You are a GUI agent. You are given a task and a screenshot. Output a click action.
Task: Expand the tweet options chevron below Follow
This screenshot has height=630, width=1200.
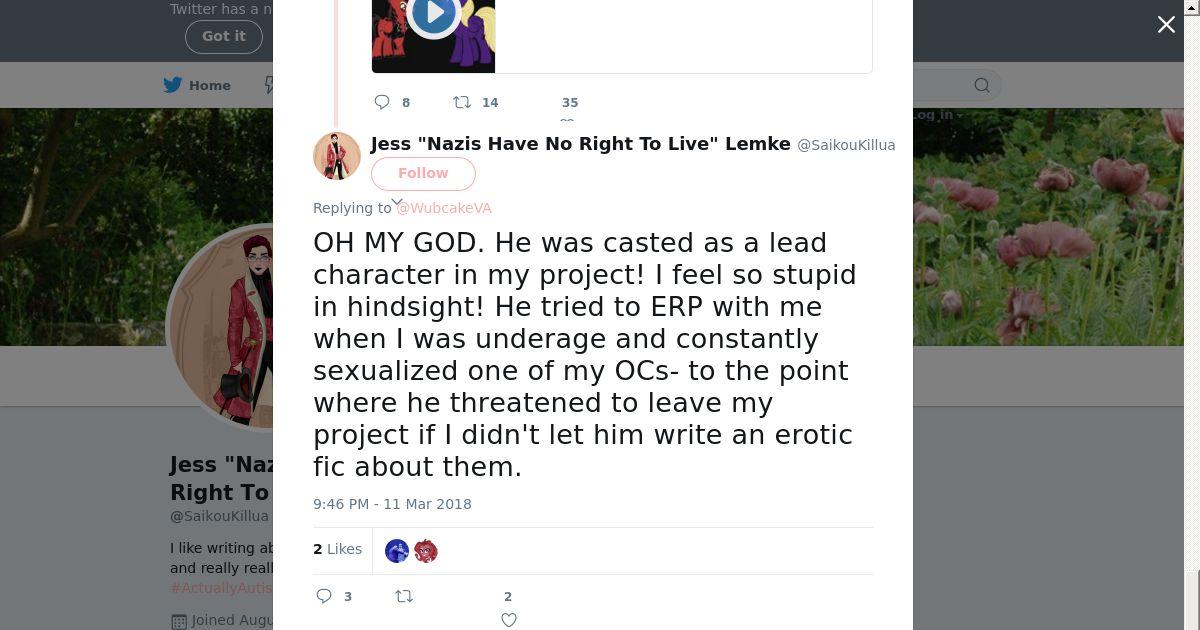[x=397, y=202]
